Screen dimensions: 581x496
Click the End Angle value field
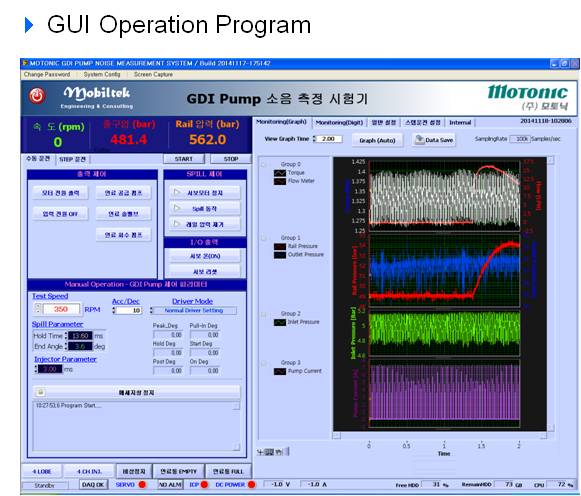(80, 346)
